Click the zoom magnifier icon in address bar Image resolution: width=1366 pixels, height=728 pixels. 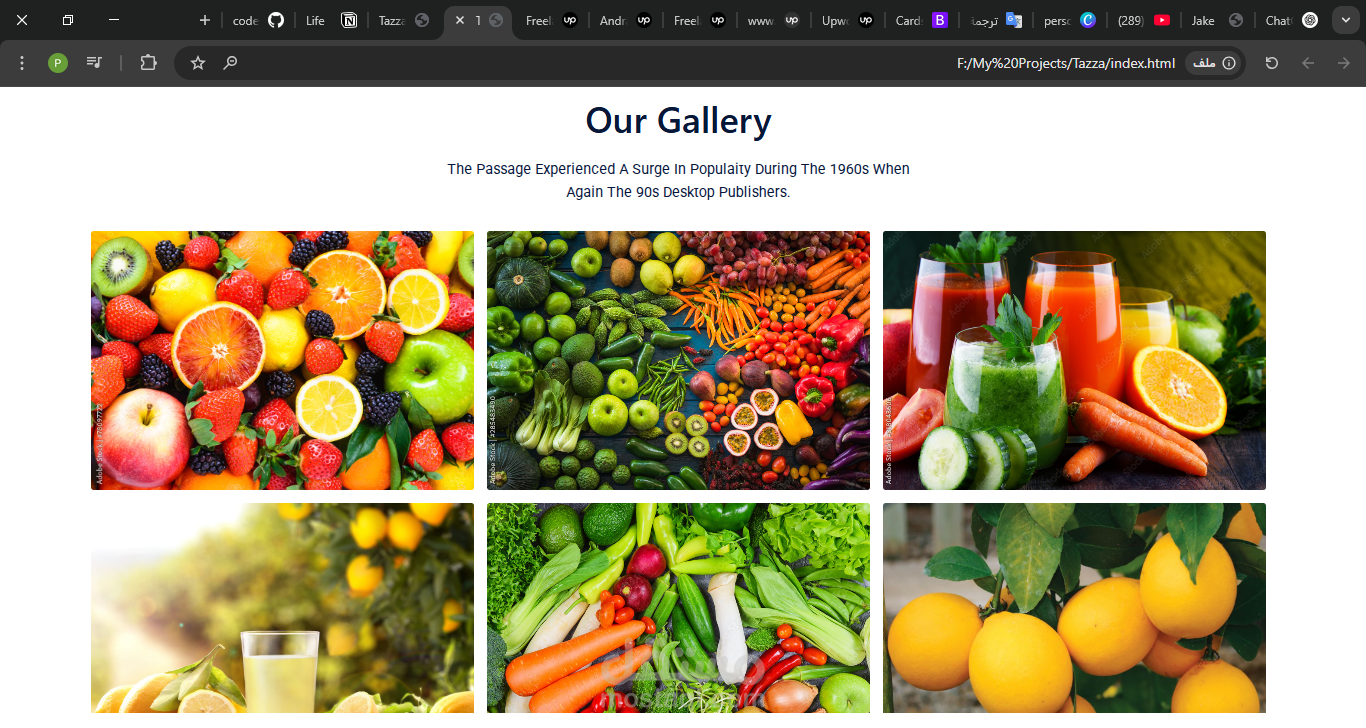point(230,63)
